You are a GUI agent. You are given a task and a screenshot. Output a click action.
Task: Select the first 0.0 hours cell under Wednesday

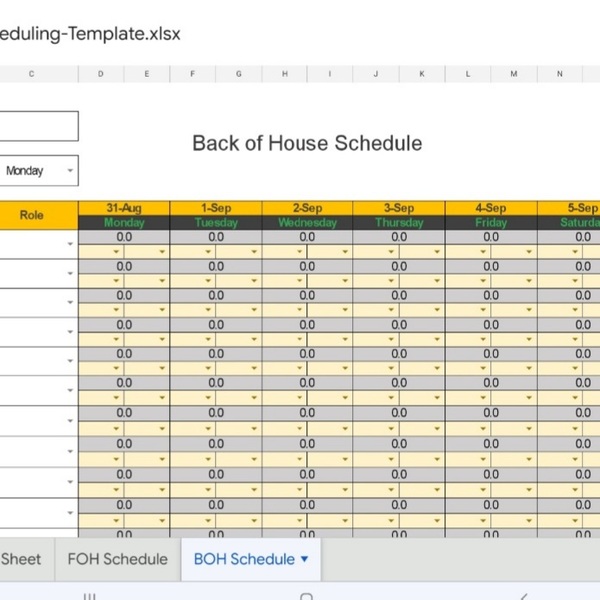(307, 237)
